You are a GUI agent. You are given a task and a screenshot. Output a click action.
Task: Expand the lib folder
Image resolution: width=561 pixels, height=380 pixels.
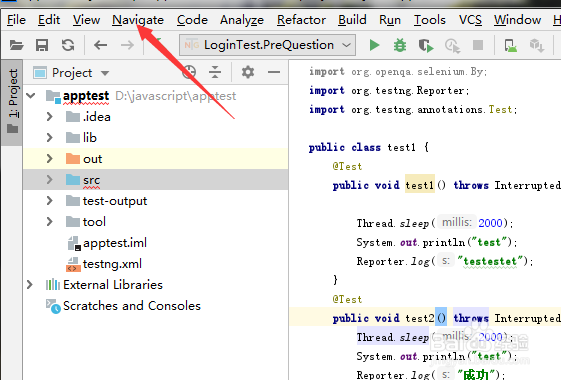(50, 137)
